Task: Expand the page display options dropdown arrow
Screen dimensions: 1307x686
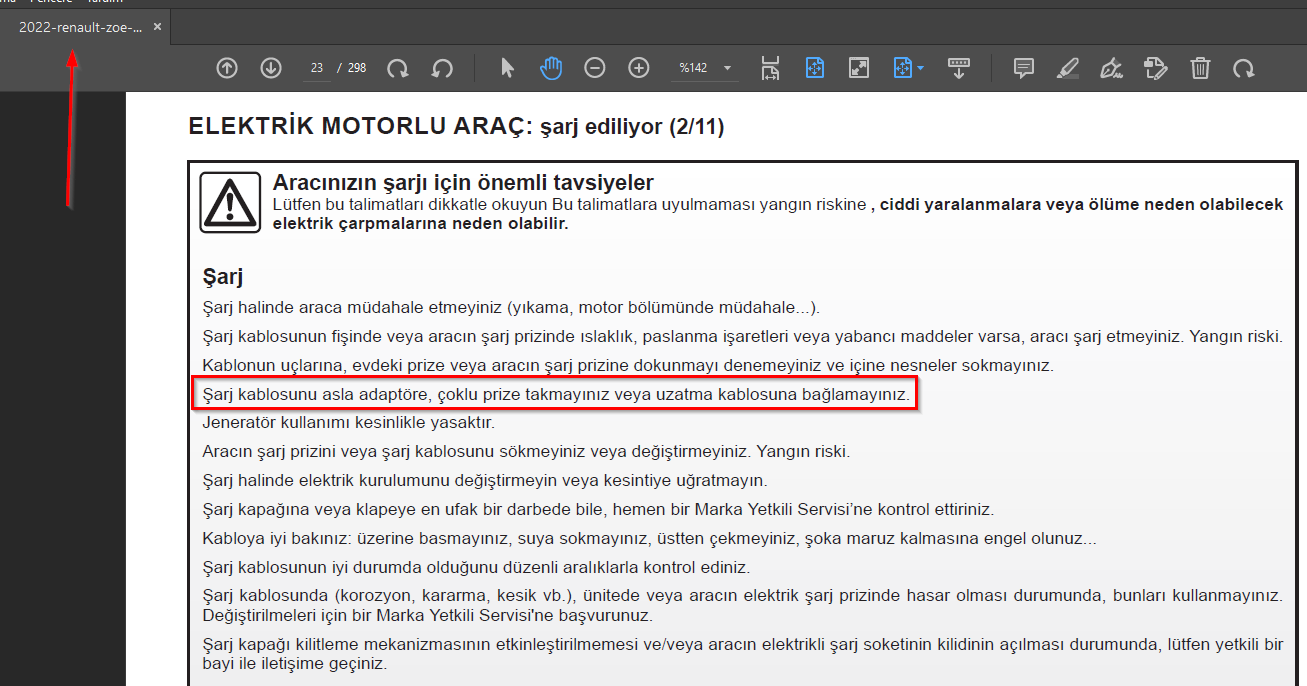Action: point(920,68)
